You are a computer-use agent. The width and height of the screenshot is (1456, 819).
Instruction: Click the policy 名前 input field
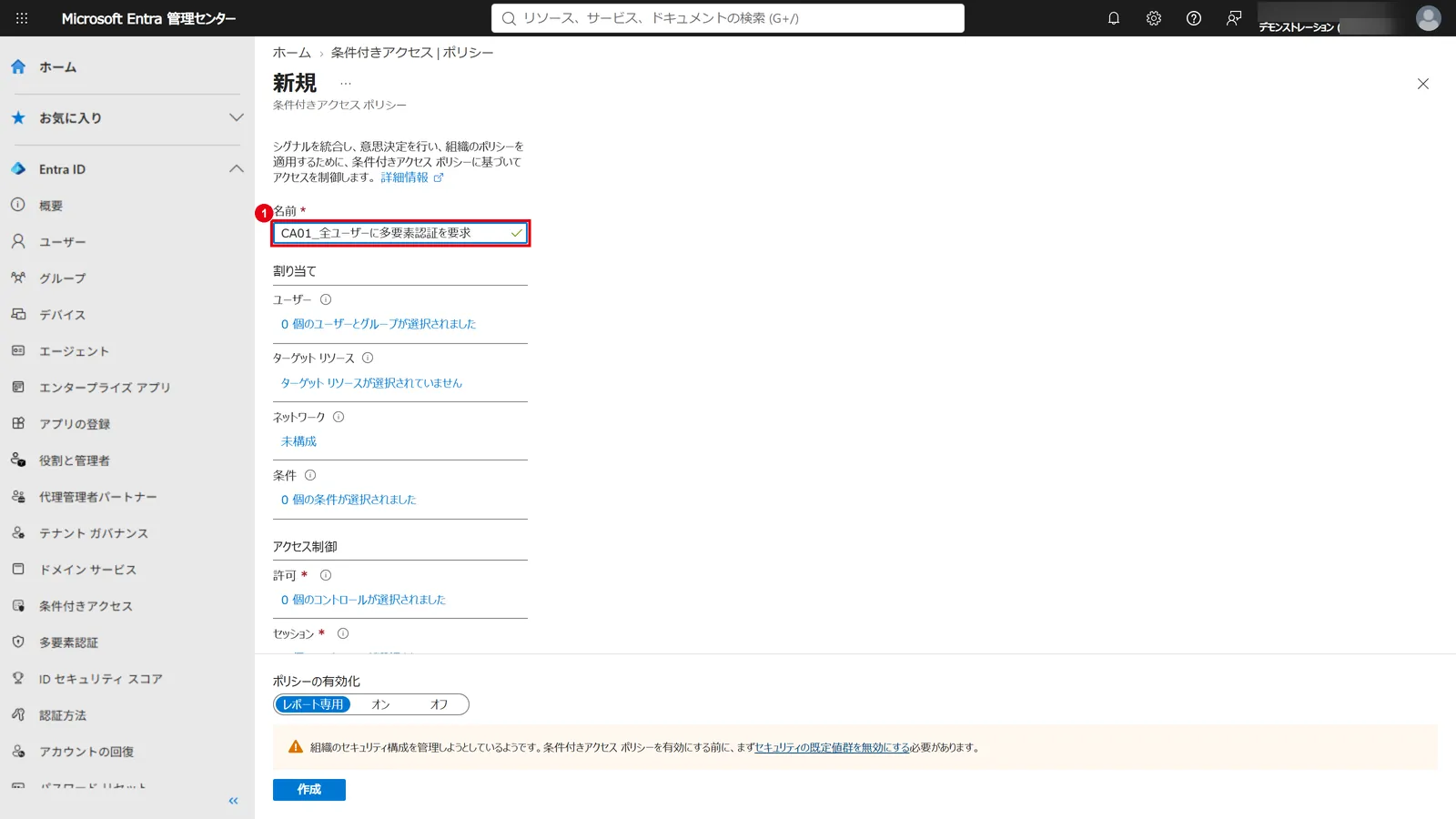(x=400, y=233)
